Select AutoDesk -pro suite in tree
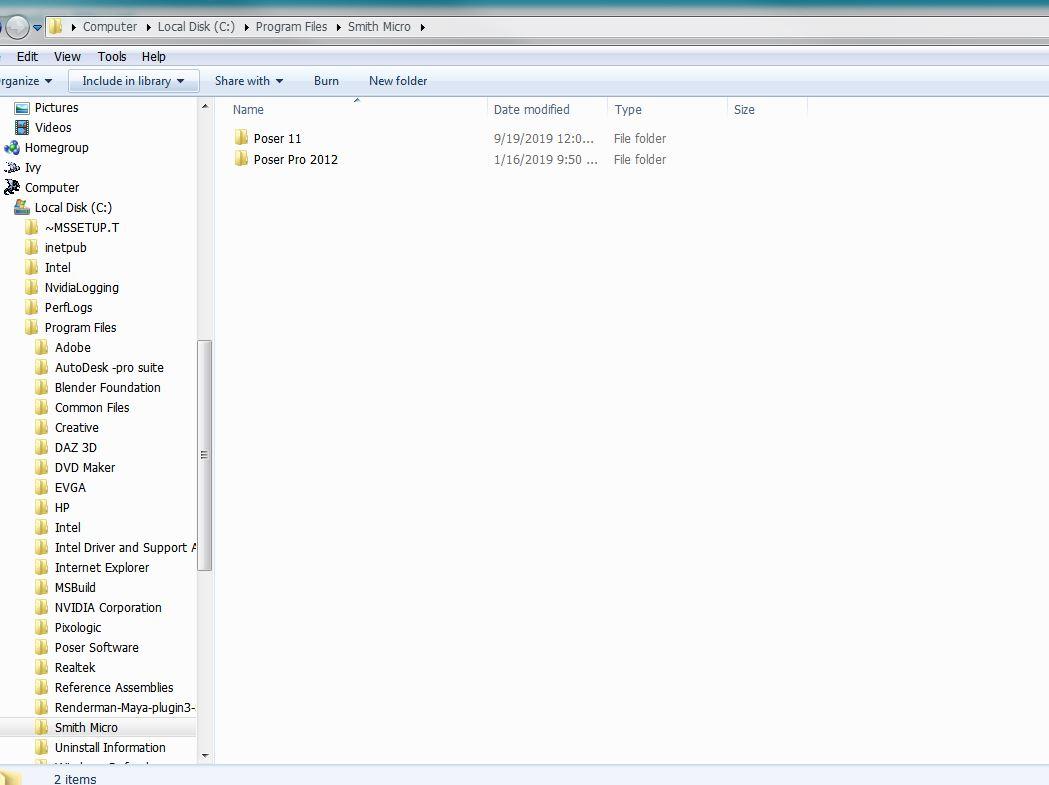 (x=109, y=367)
